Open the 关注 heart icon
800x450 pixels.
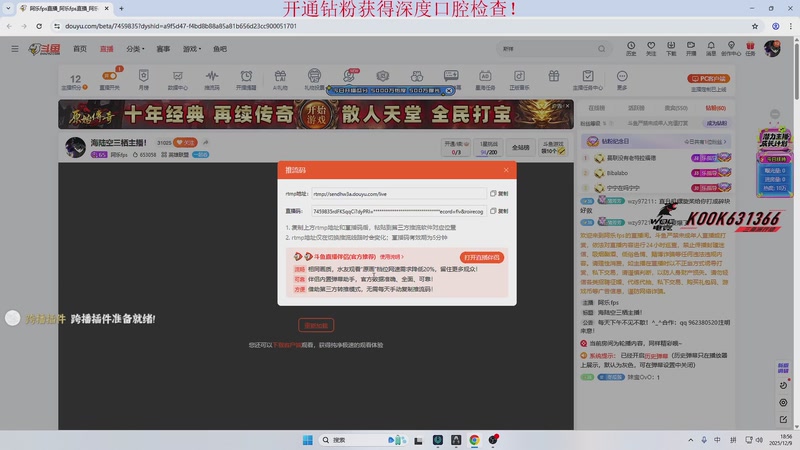point(651,48)
